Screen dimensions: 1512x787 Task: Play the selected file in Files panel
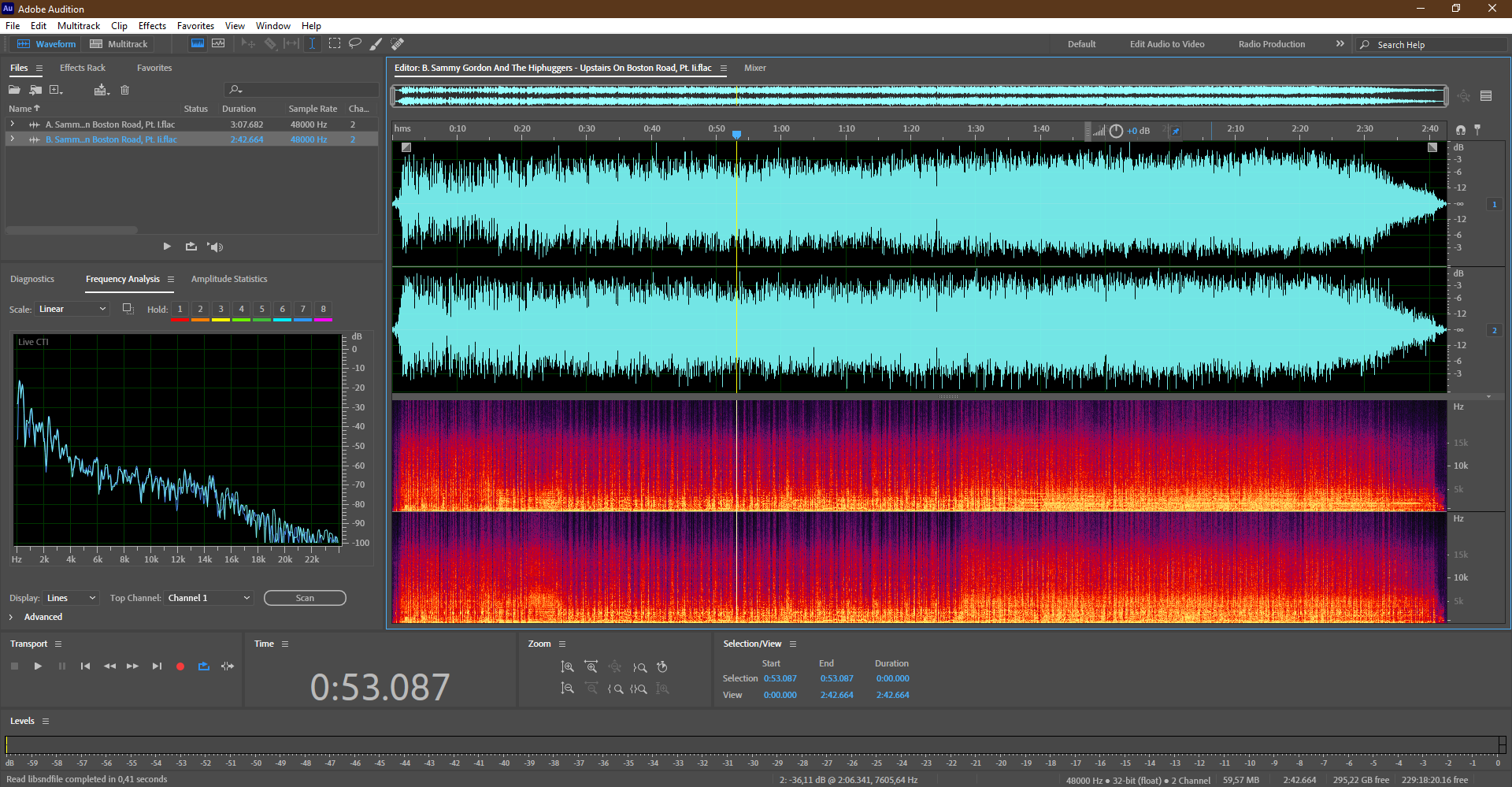(167, 247)
